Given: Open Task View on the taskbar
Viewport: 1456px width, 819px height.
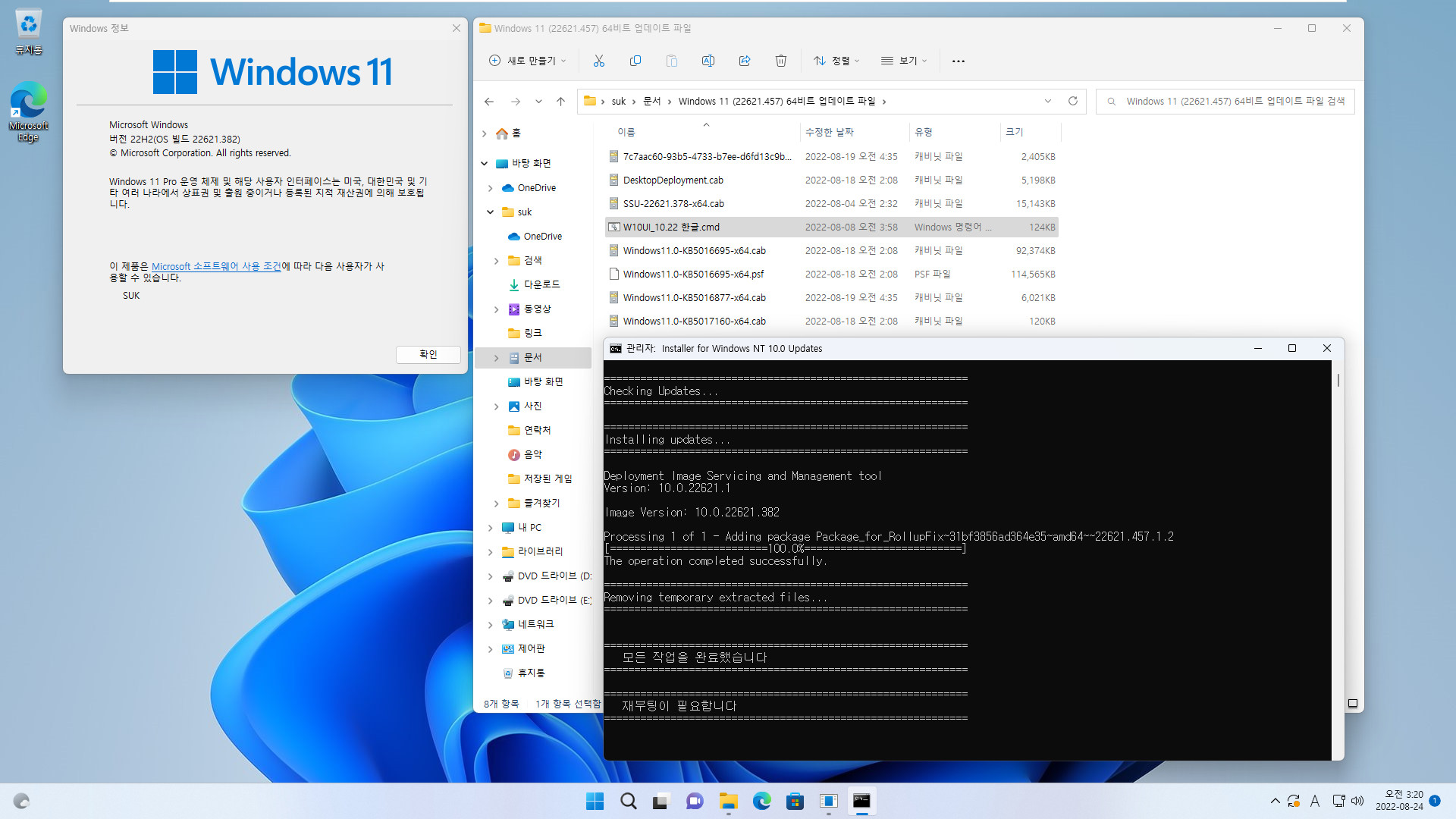Looking at the screenshot, I should pyautogui.click(x=661, y=801).
